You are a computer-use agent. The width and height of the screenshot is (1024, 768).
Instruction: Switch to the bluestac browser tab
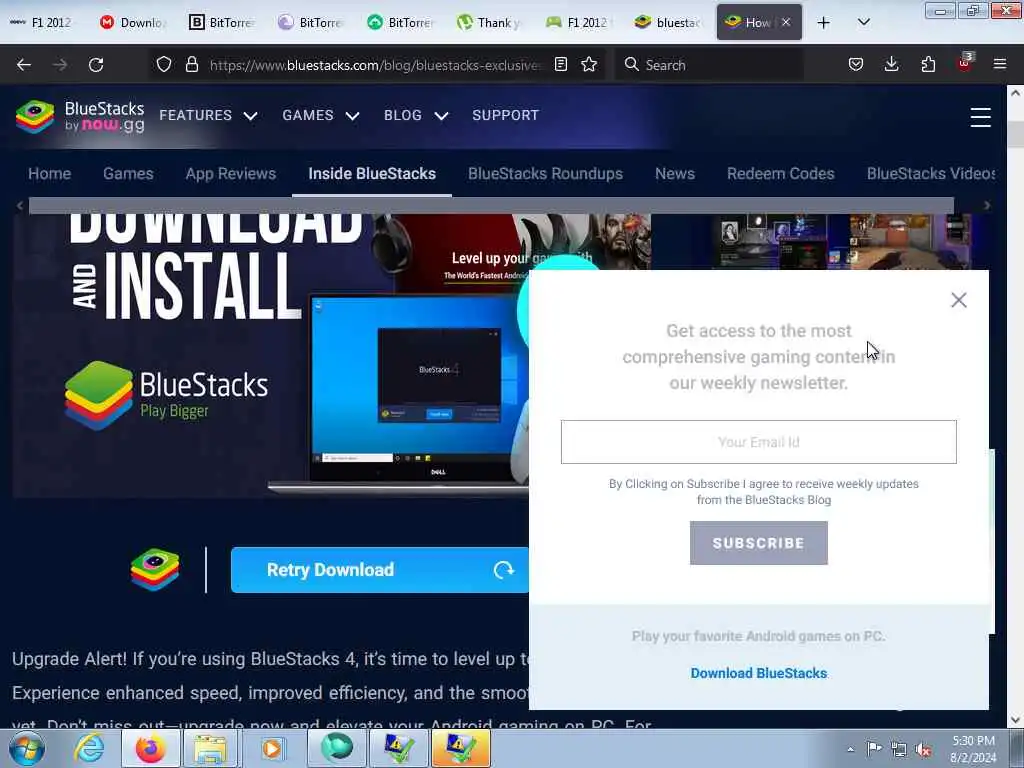click(669, 23)
